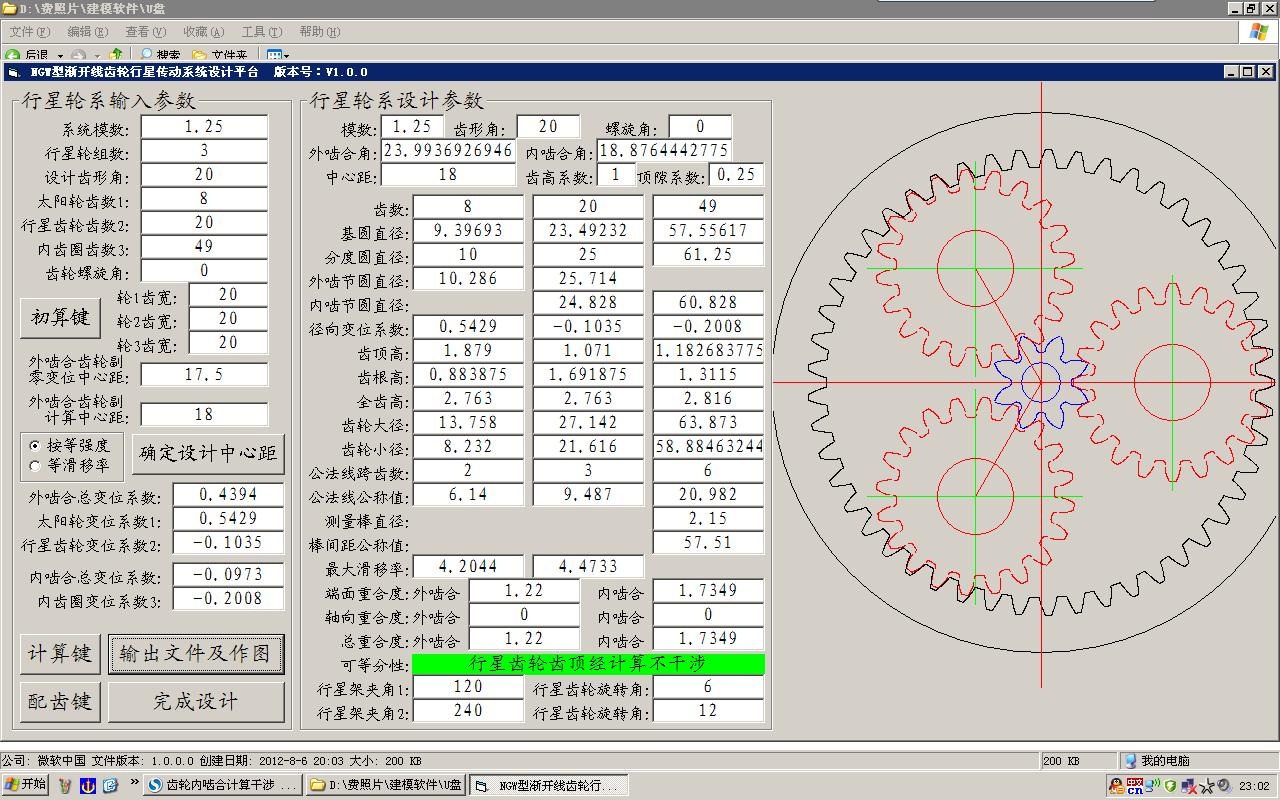1280x800 pixels.
Task: Click the 初算键 button
Action: [x=60, y=318]
